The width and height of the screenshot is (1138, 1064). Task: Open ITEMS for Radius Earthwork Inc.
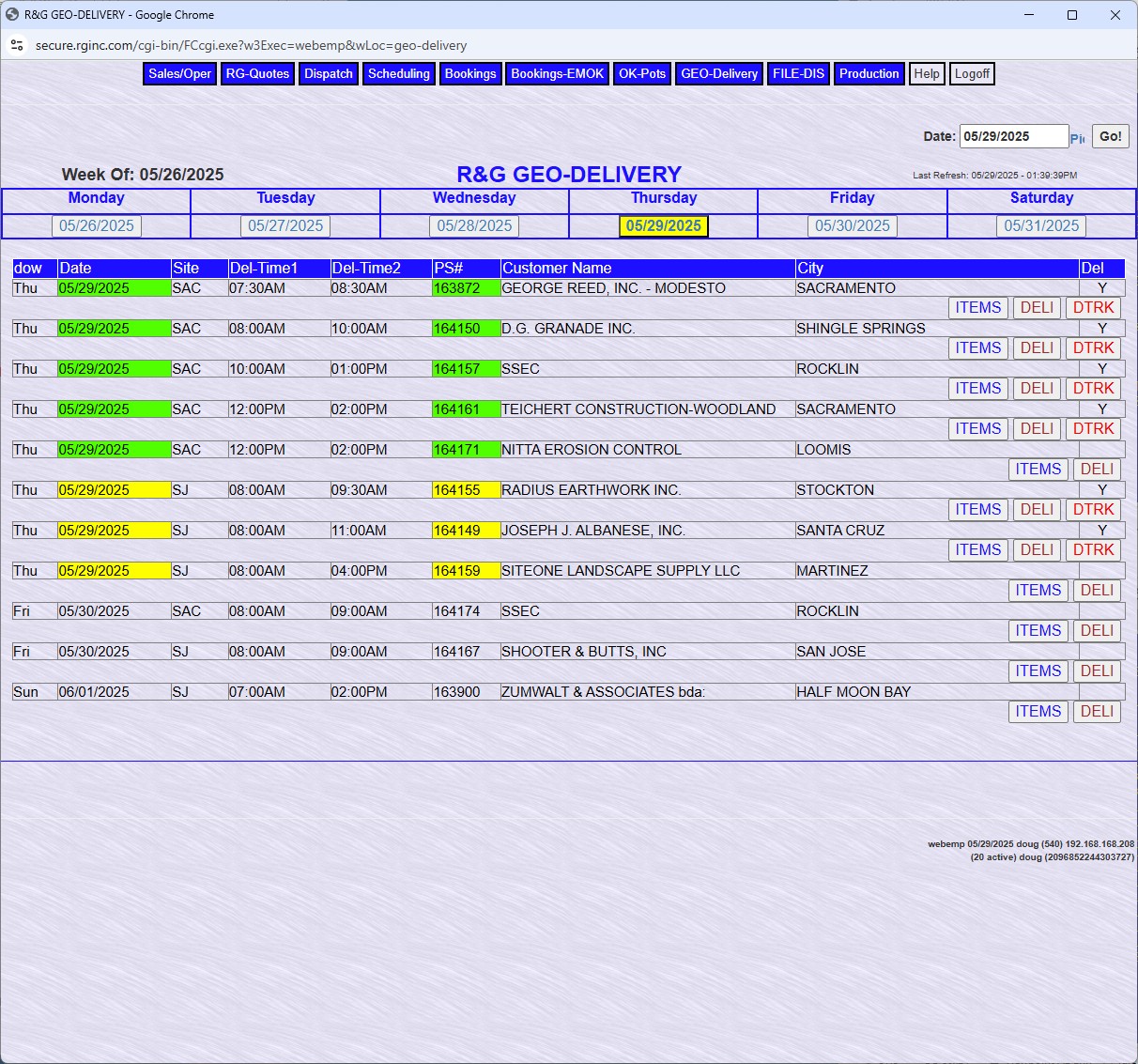[978, 510]
